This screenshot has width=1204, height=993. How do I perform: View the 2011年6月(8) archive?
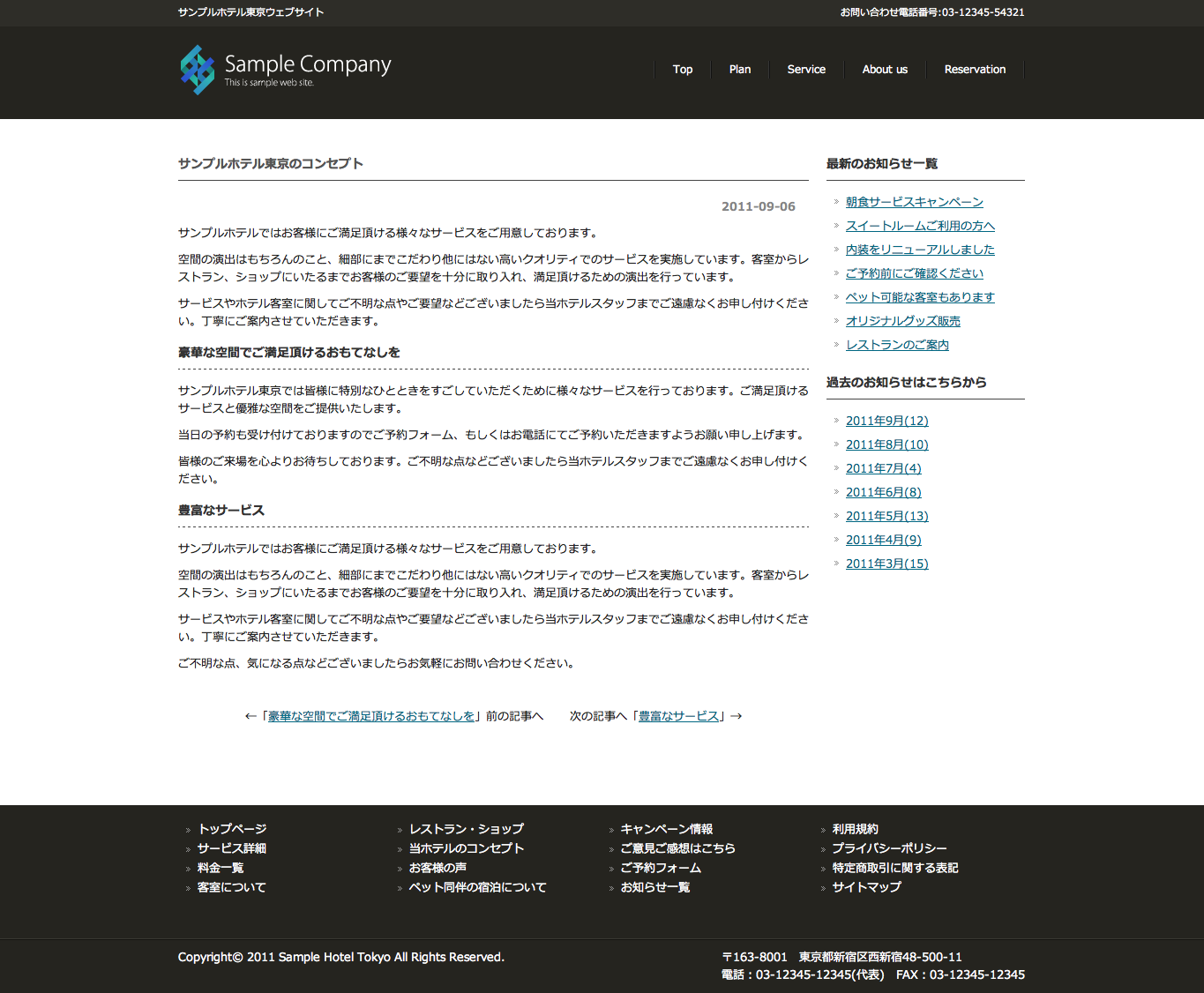tap(883, 492)
